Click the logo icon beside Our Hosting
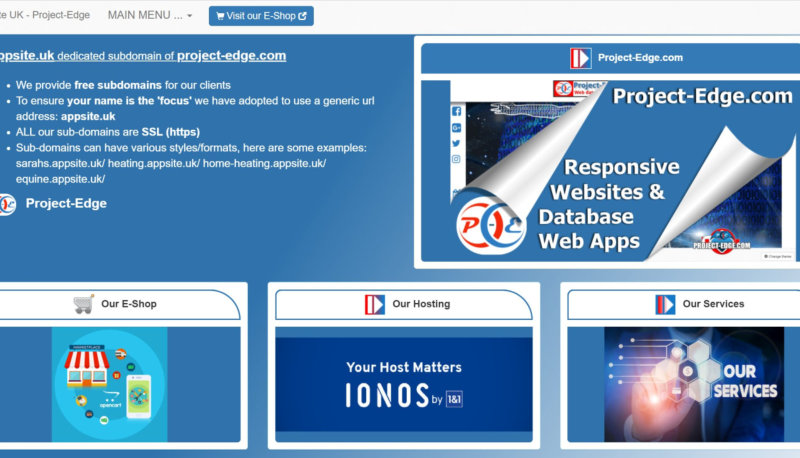This screenshot has width=800, height=458. (x=374, y=304)
